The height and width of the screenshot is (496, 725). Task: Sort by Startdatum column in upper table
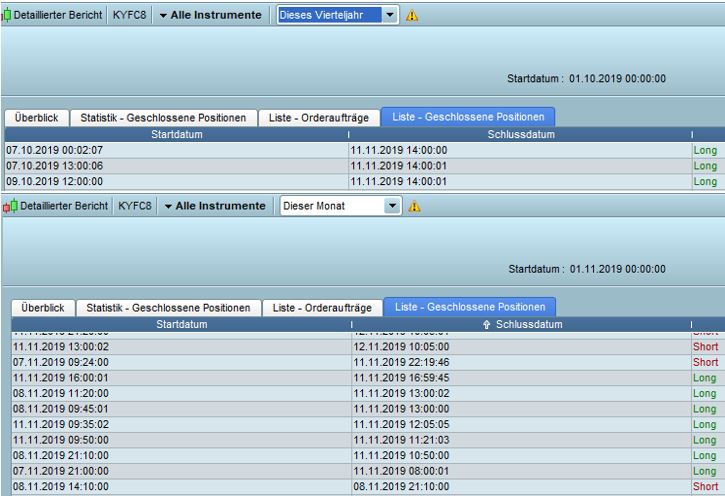(177, 135)
